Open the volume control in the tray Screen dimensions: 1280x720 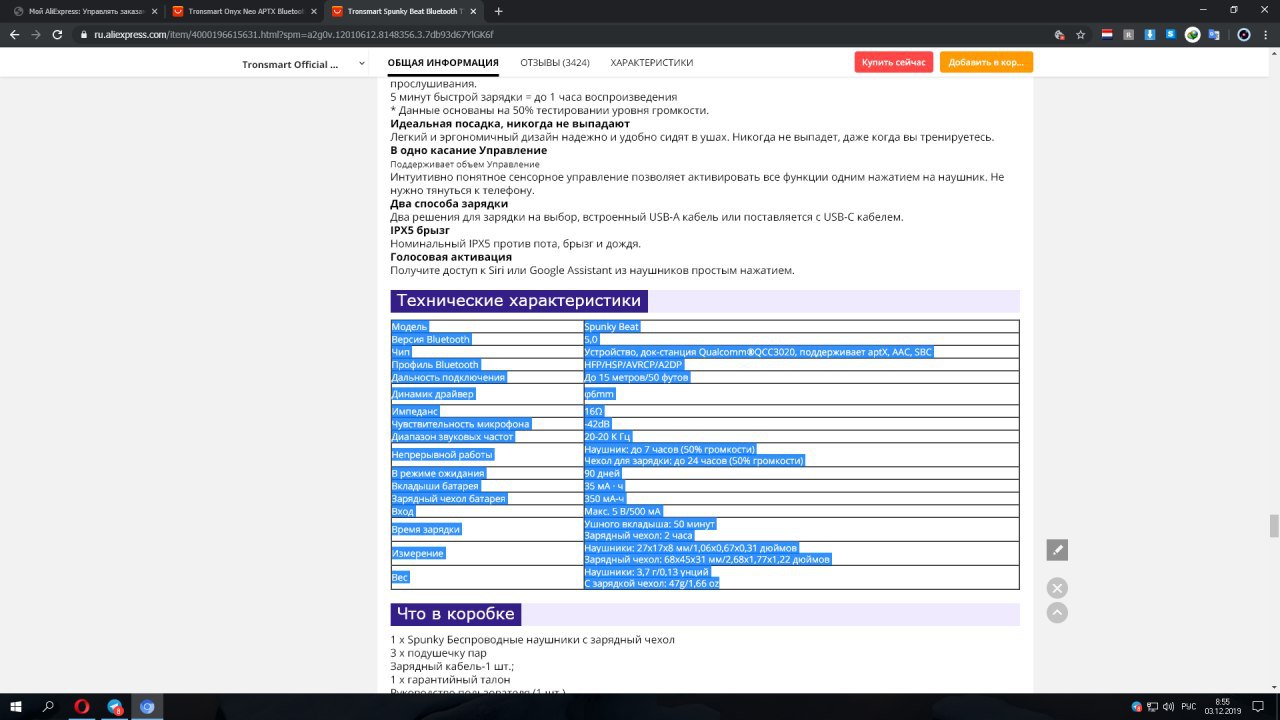click(x=1168, y=706)
